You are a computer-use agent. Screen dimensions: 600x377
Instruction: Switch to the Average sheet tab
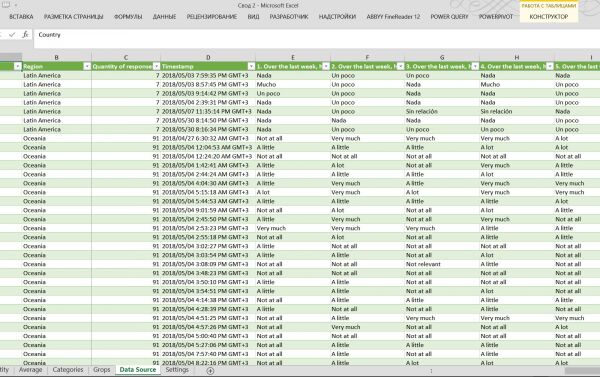[31, 370]
